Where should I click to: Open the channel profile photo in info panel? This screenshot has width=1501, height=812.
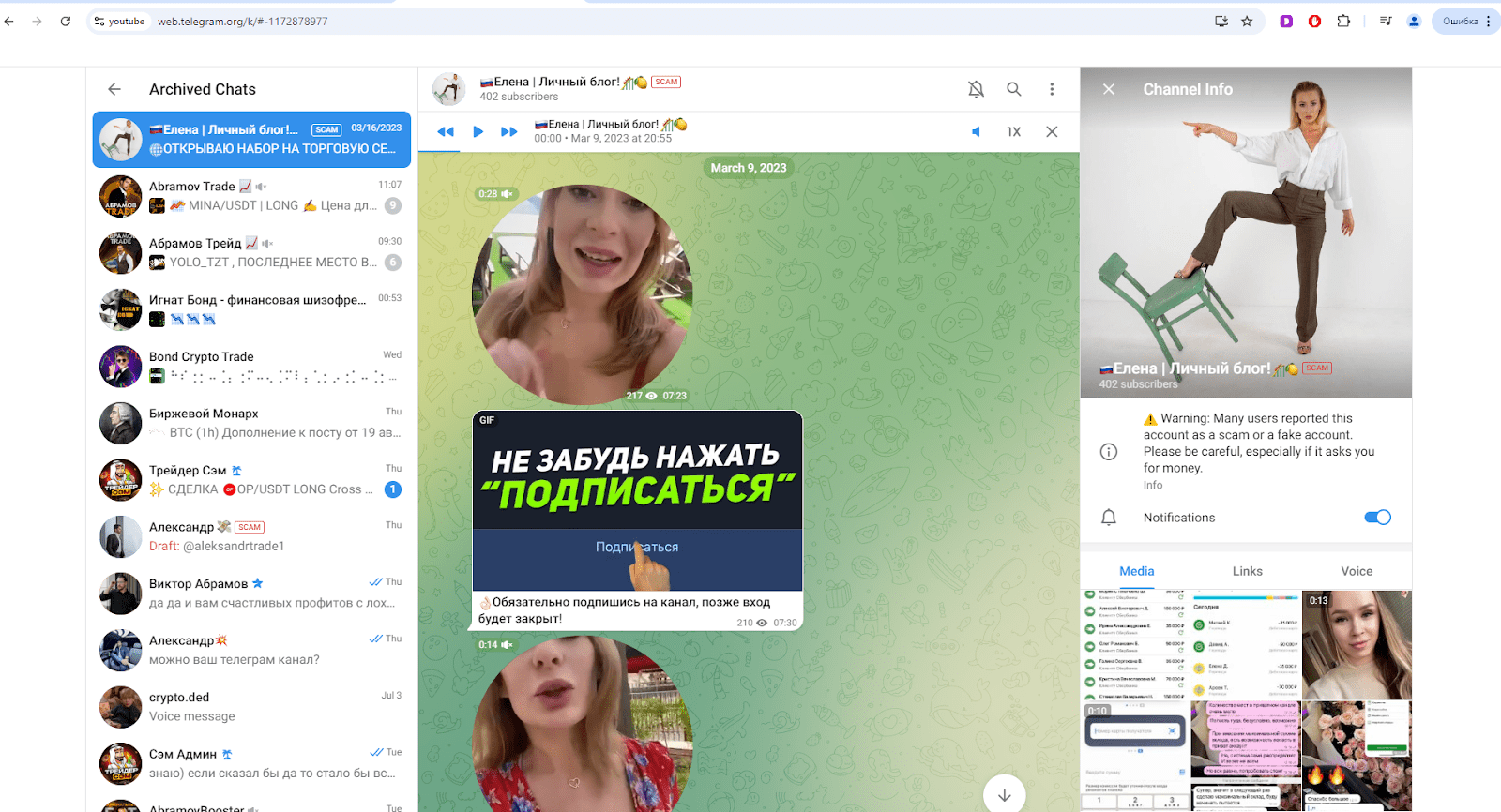pos(1246,233)
